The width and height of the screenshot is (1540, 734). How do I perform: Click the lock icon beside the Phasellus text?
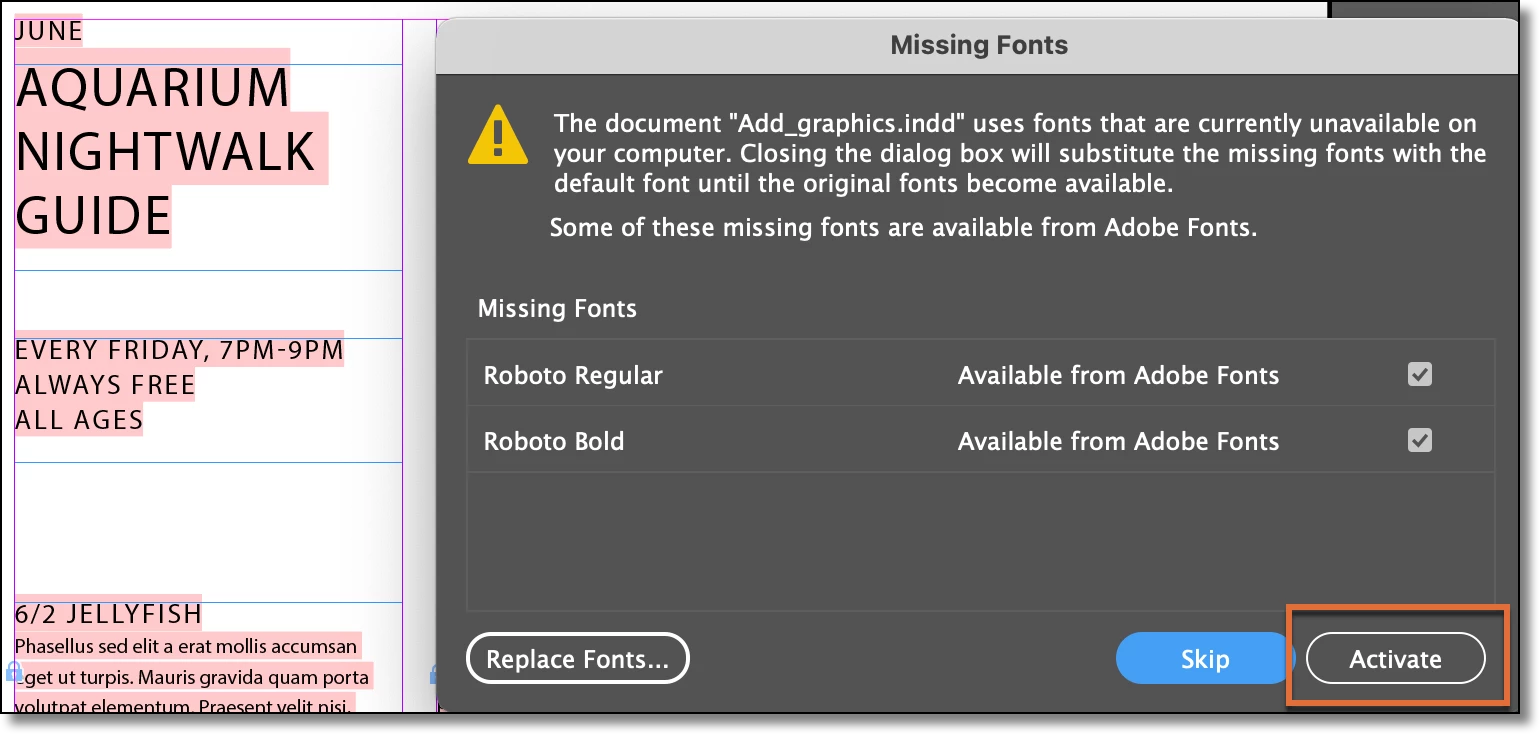click(14, 671)
